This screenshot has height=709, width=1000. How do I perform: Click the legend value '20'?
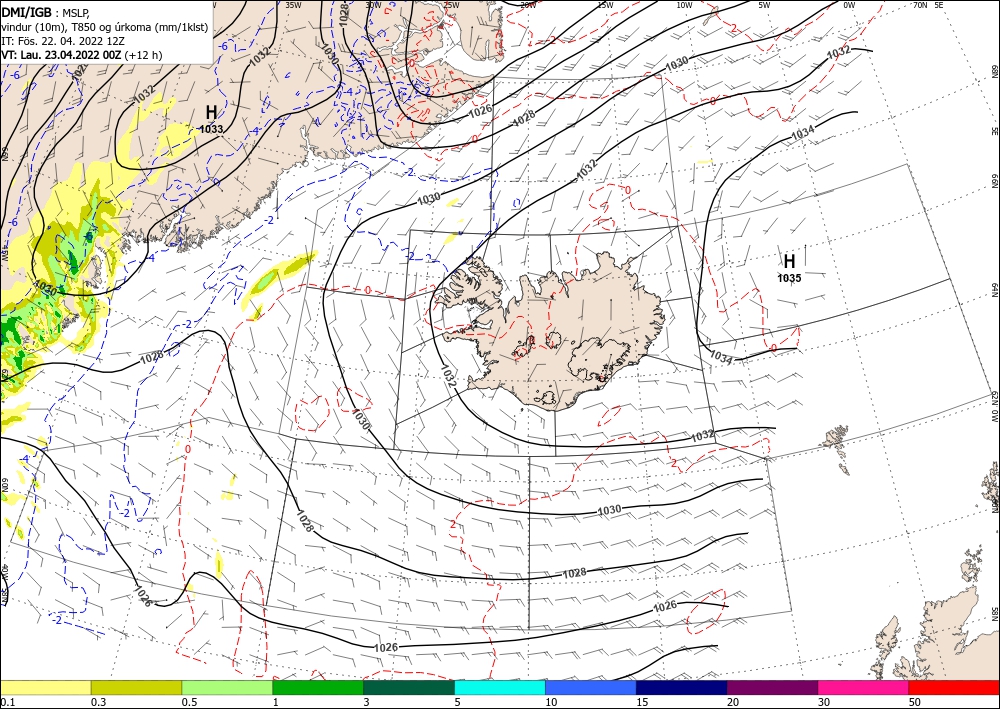pyautogui.click(x=733, y=702)
